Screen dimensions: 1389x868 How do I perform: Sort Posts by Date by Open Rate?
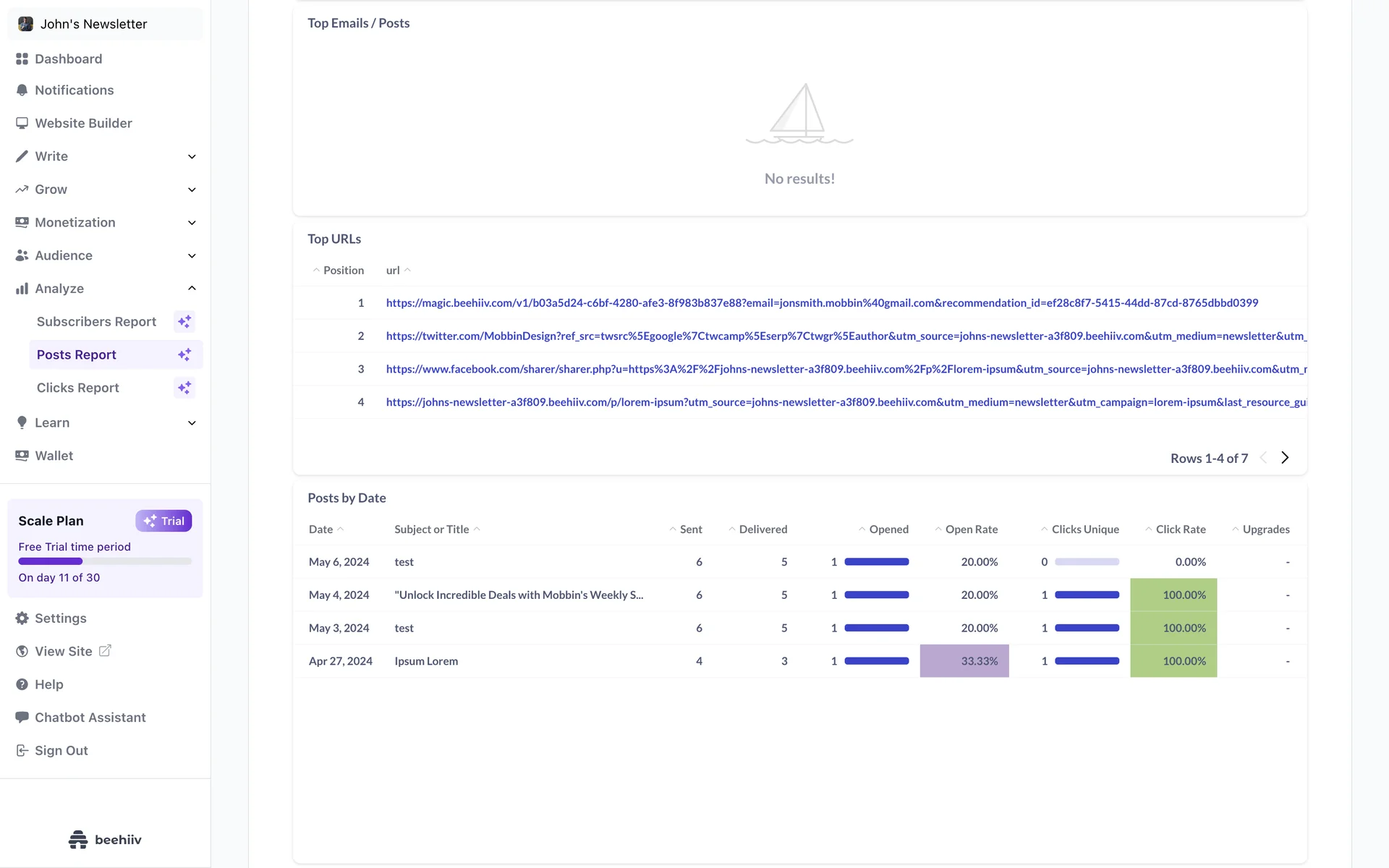point(971,529)
